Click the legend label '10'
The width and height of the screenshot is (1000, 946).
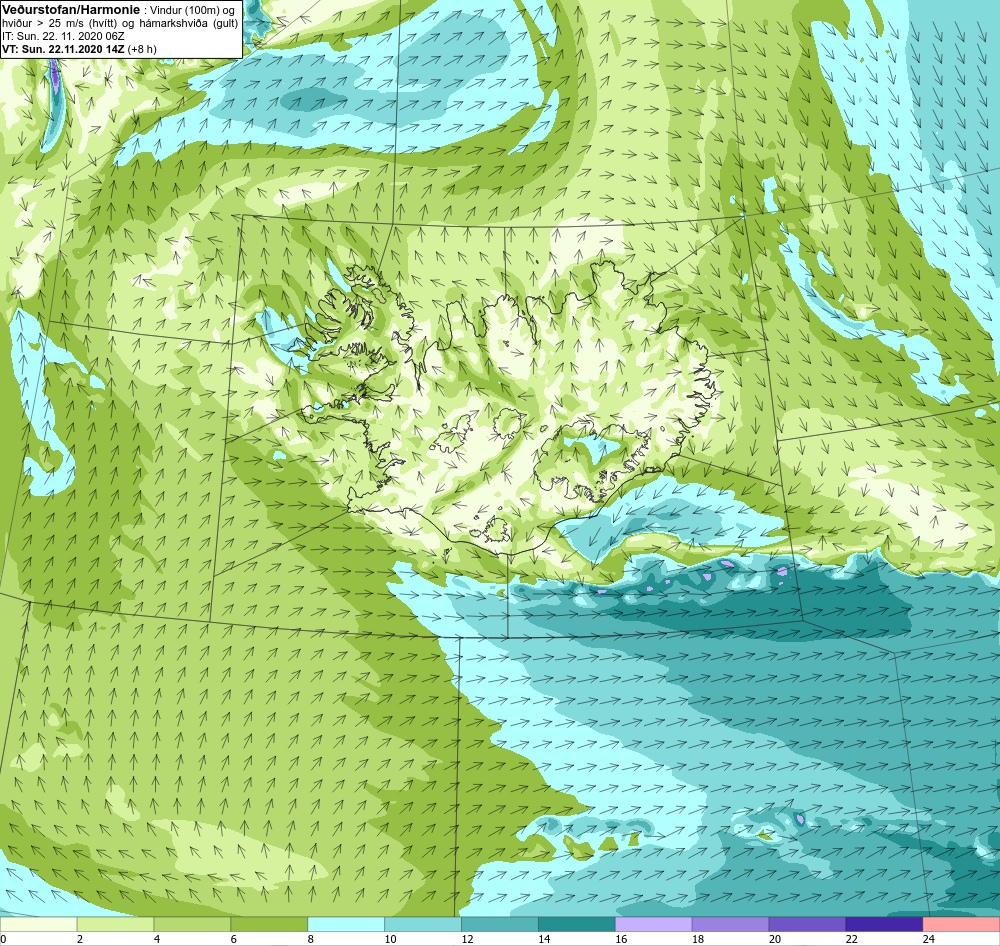pos(390,939)
